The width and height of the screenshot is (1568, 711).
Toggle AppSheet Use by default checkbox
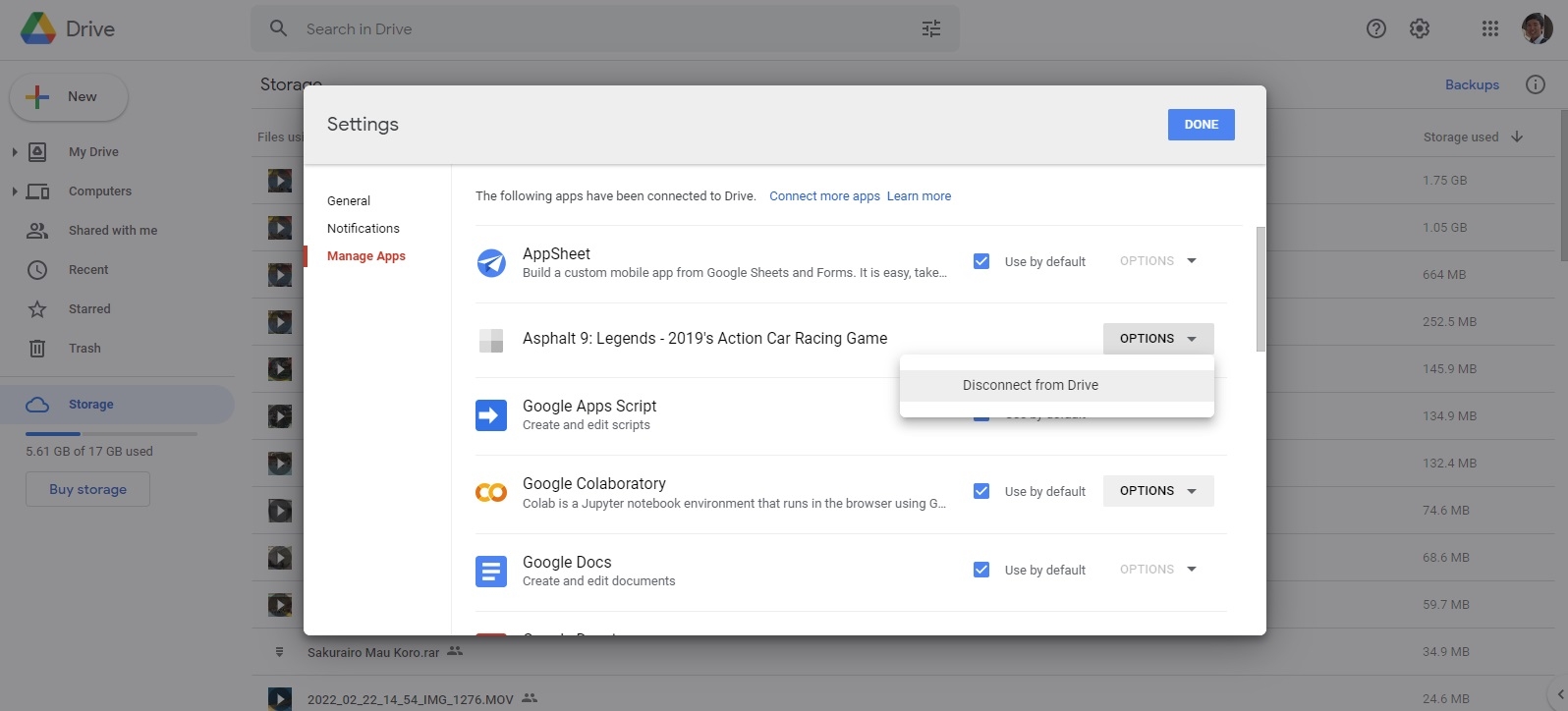coord(981,261)
